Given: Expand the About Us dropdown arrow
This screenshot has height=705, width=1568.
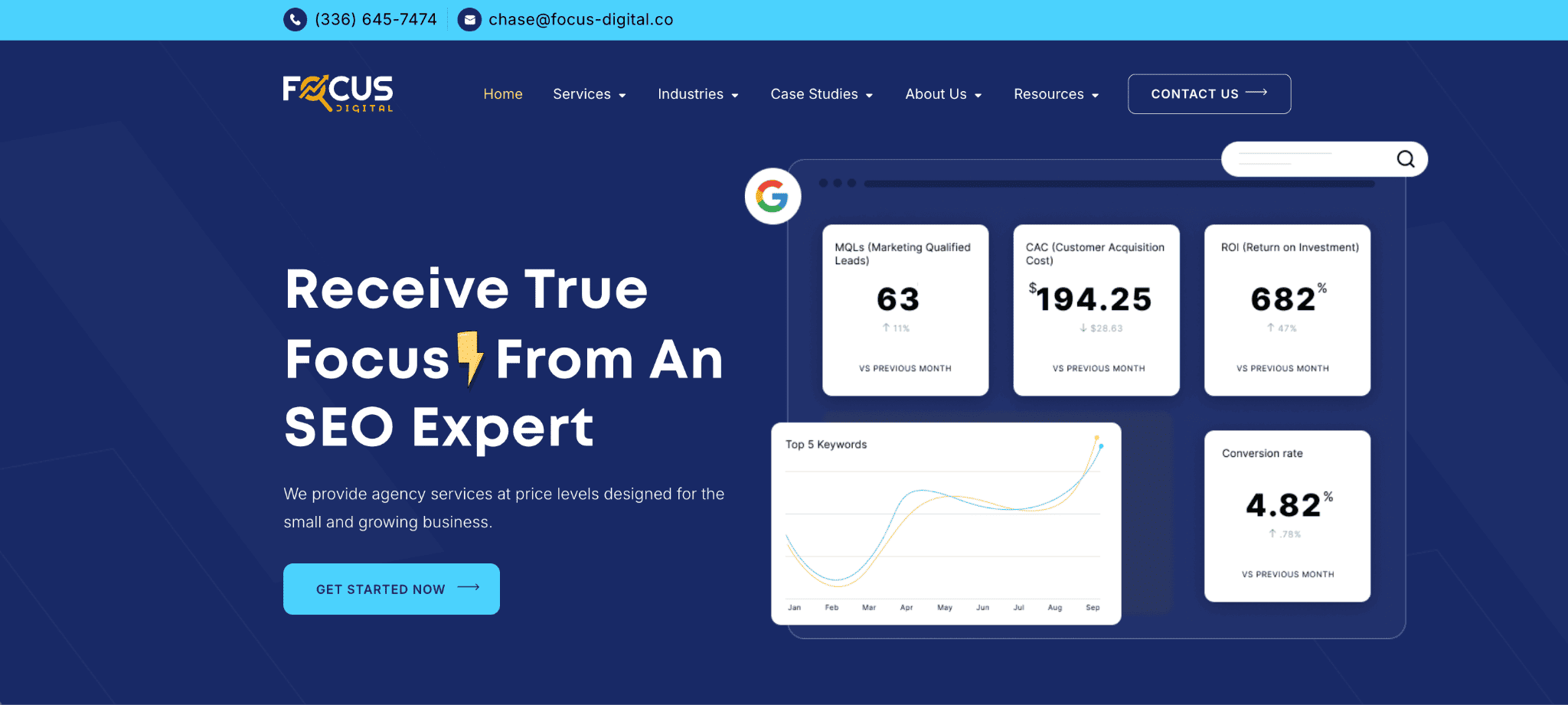Looking at the screenshot, I should click(978, 96).
